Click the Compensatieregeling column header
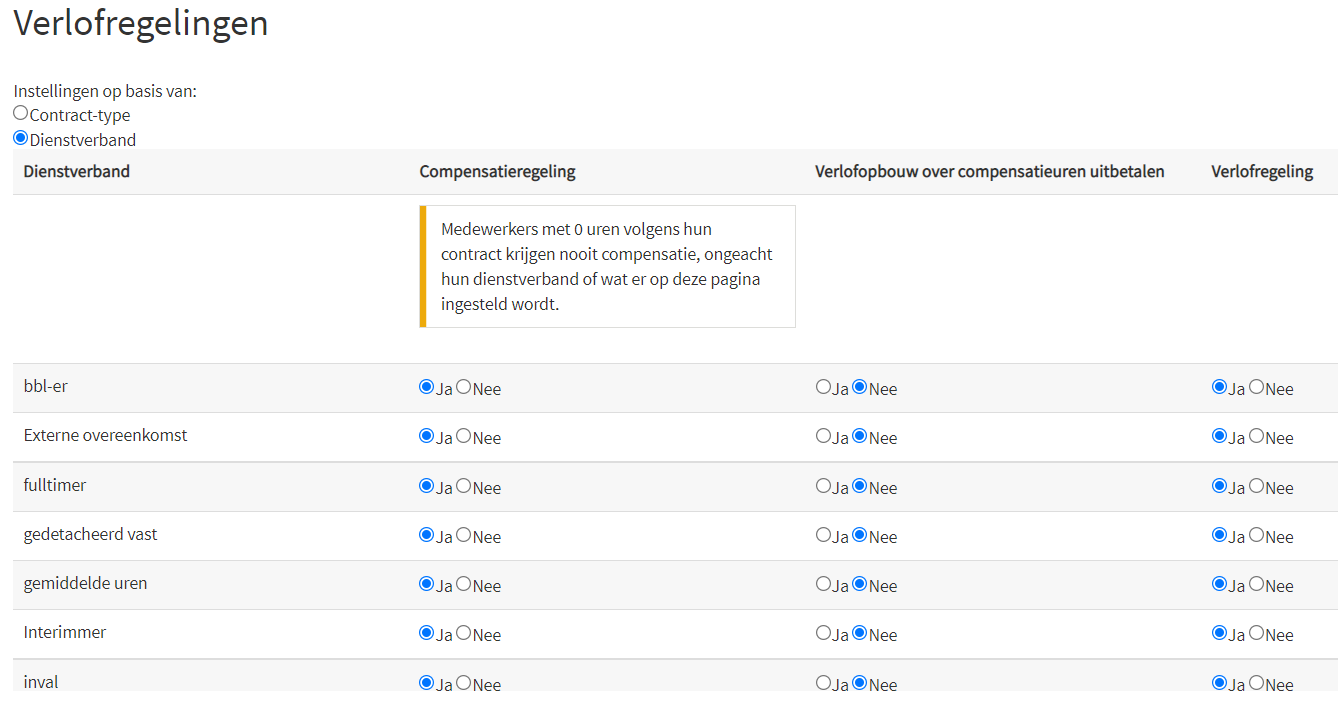 [497, 171]
